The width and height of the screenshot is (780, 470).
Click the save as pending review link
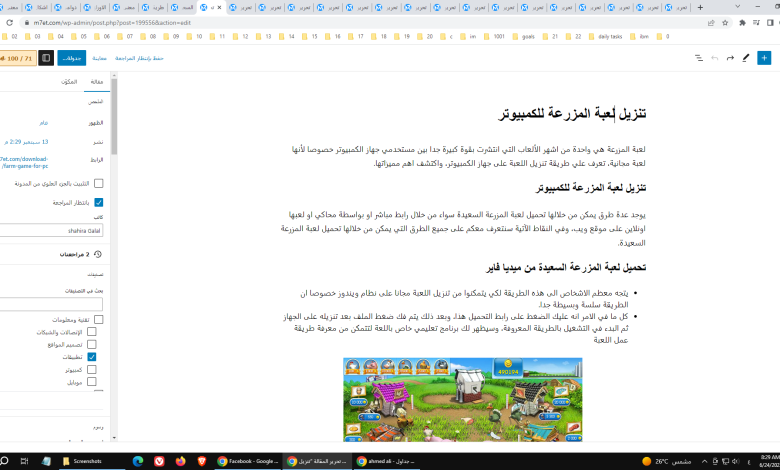pyautogui.click(x=139, y=58)
